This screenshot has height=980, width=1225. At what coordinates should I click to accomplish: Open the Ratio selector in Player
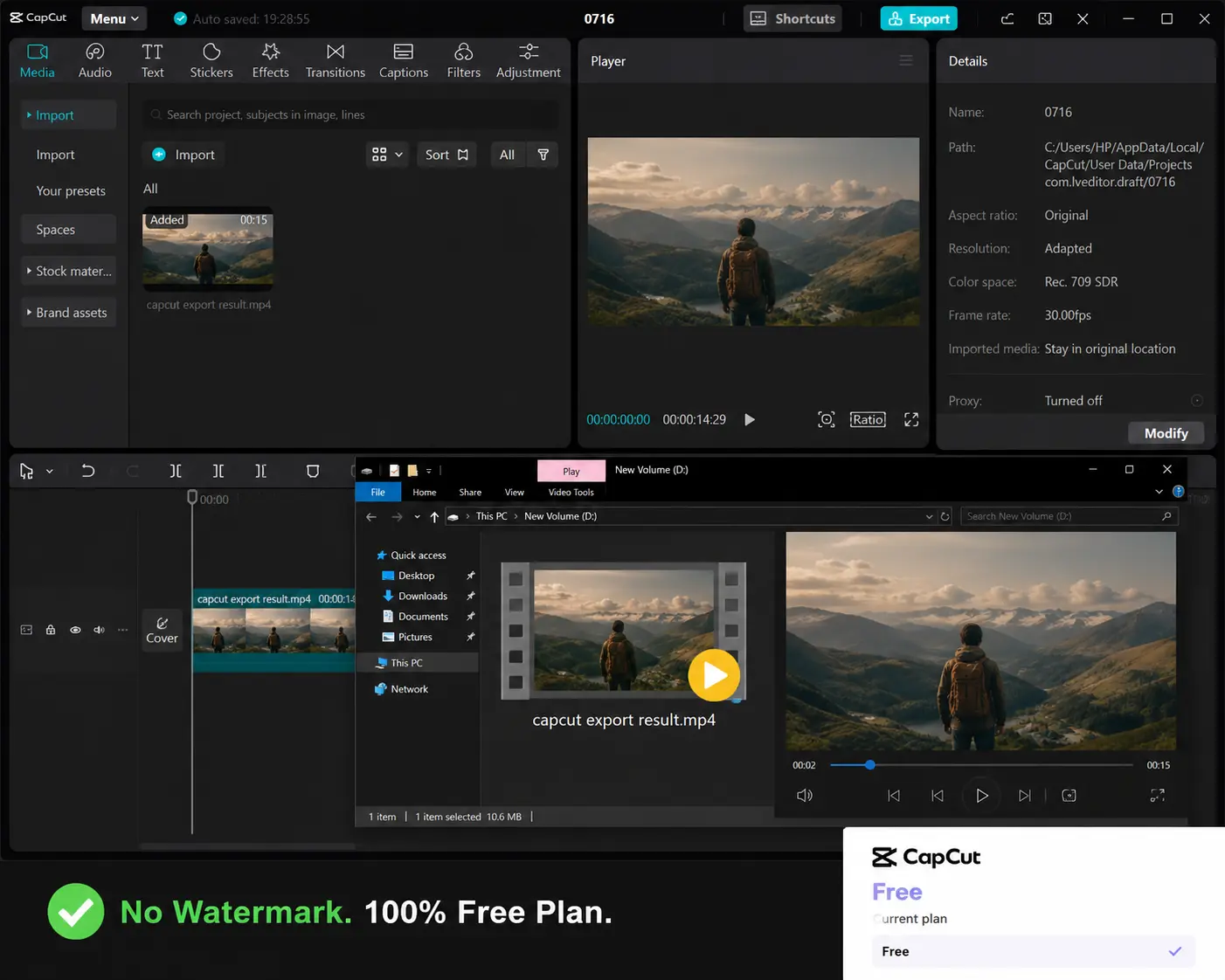coord(868,419)
